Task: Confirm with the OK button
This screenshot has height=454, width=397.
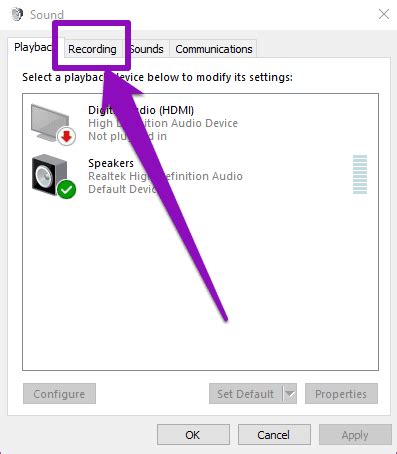Action: pyautogui.click(x=193, y=435)
